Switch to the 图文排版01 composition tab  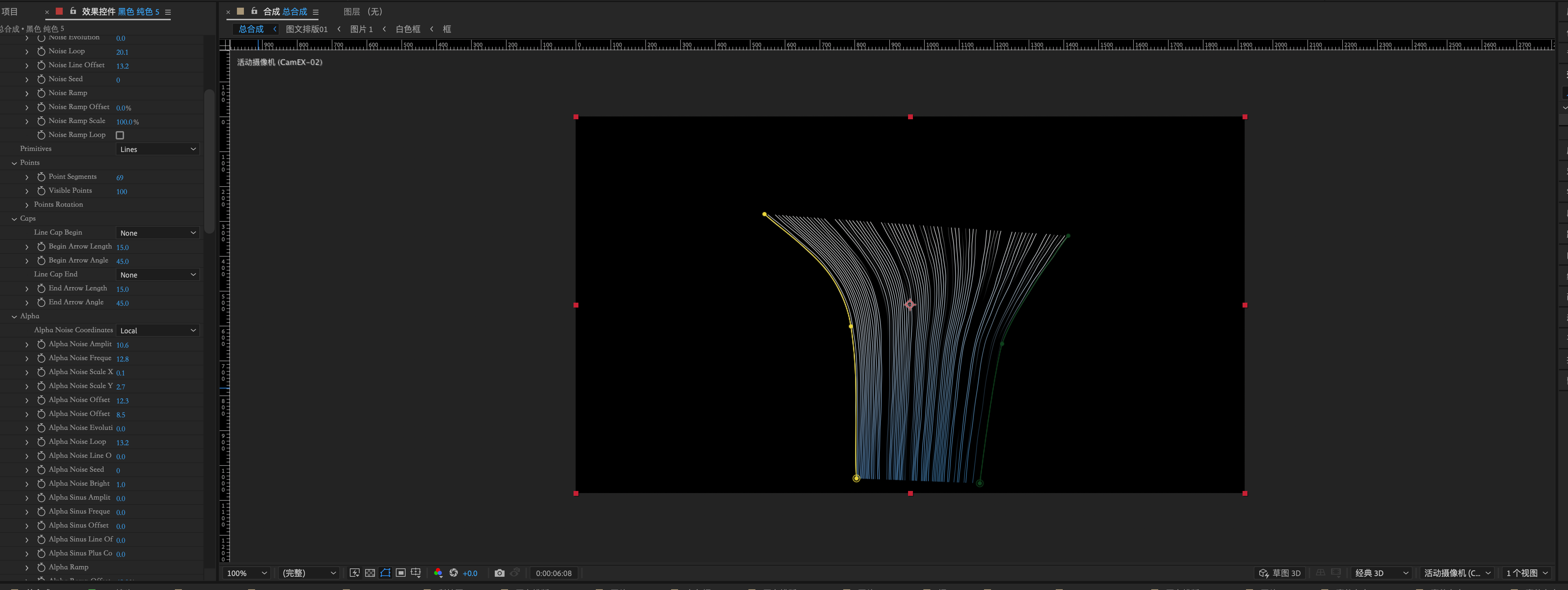click(307, 29)
